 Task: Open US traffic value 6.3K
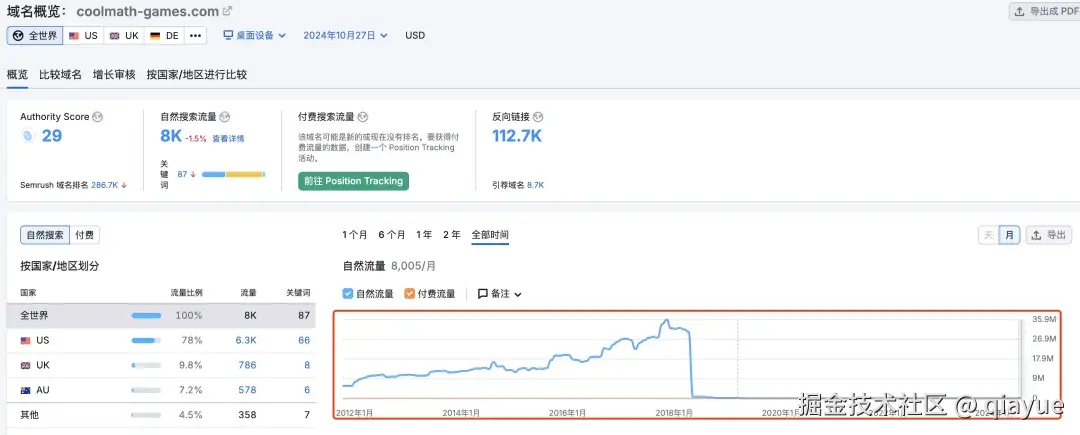(x=246, y=340)
